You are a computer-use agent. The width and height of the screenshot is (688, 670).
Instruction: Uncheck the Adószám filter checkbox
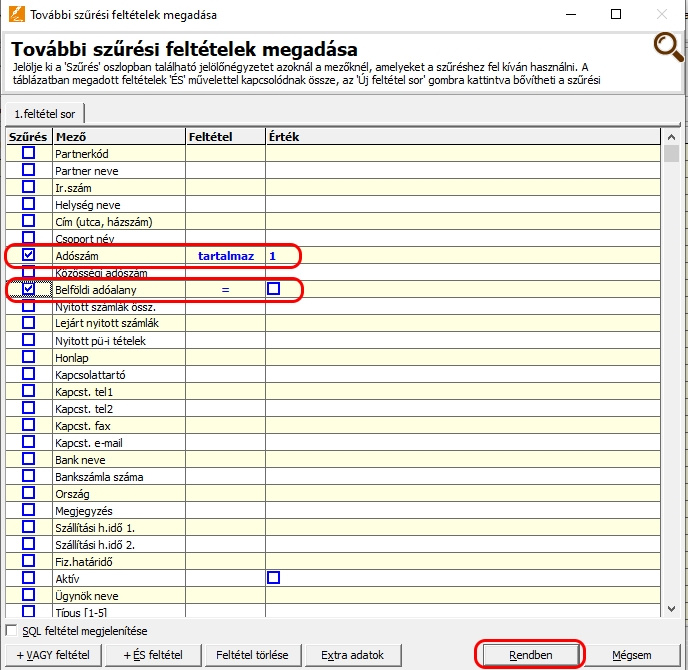[29, 256]
